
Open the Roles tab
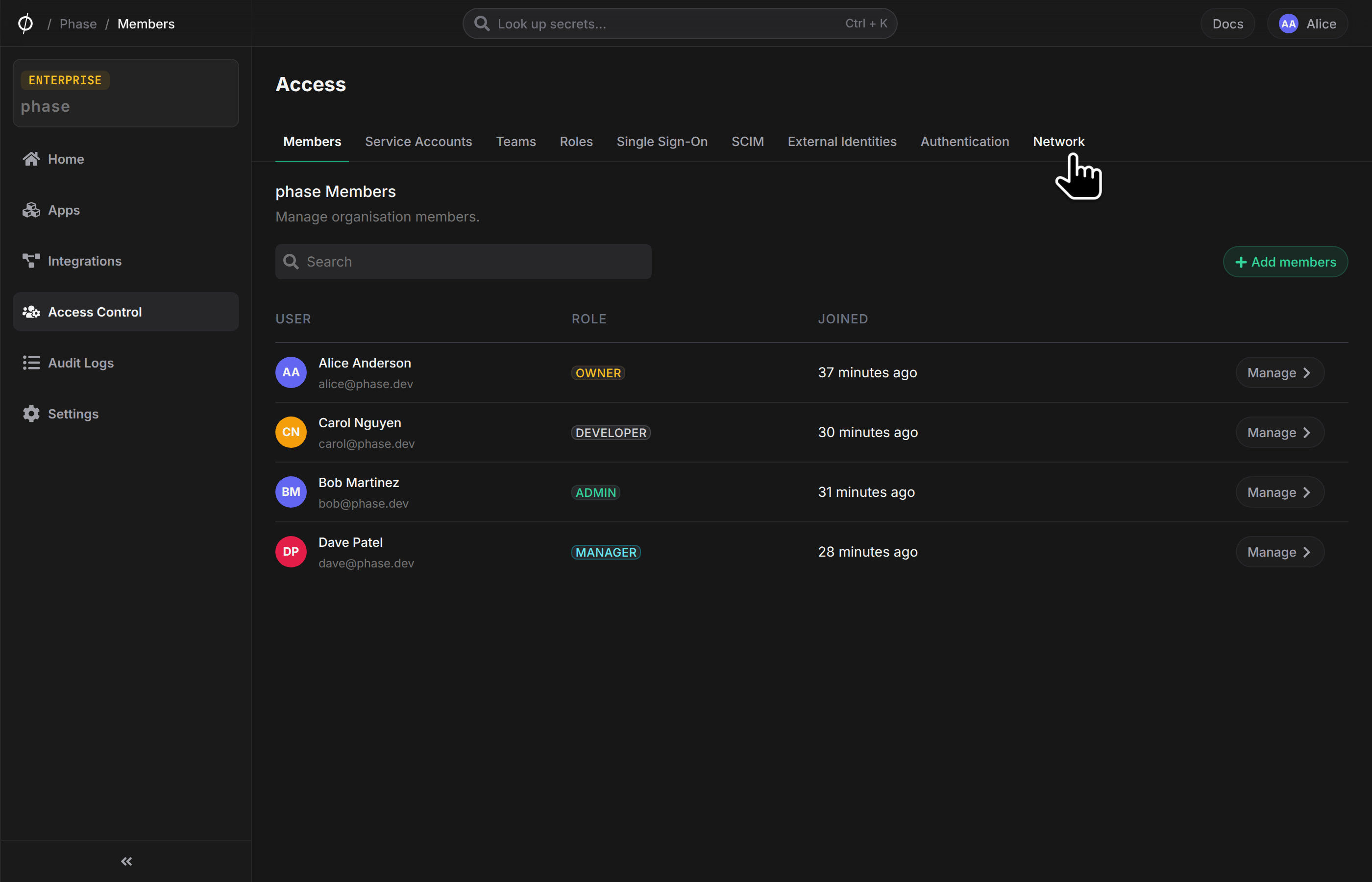click(576, 142)
